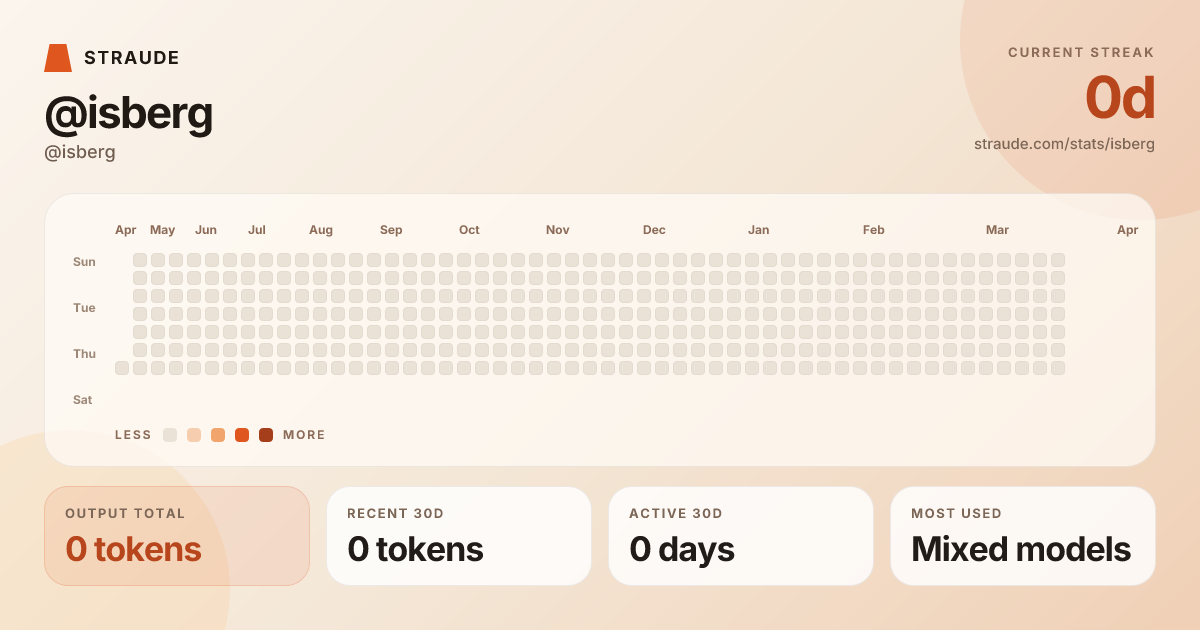Click the large @isberg username heading
This screenshot has width=1200, height=630.
click(x=129, y=114)
